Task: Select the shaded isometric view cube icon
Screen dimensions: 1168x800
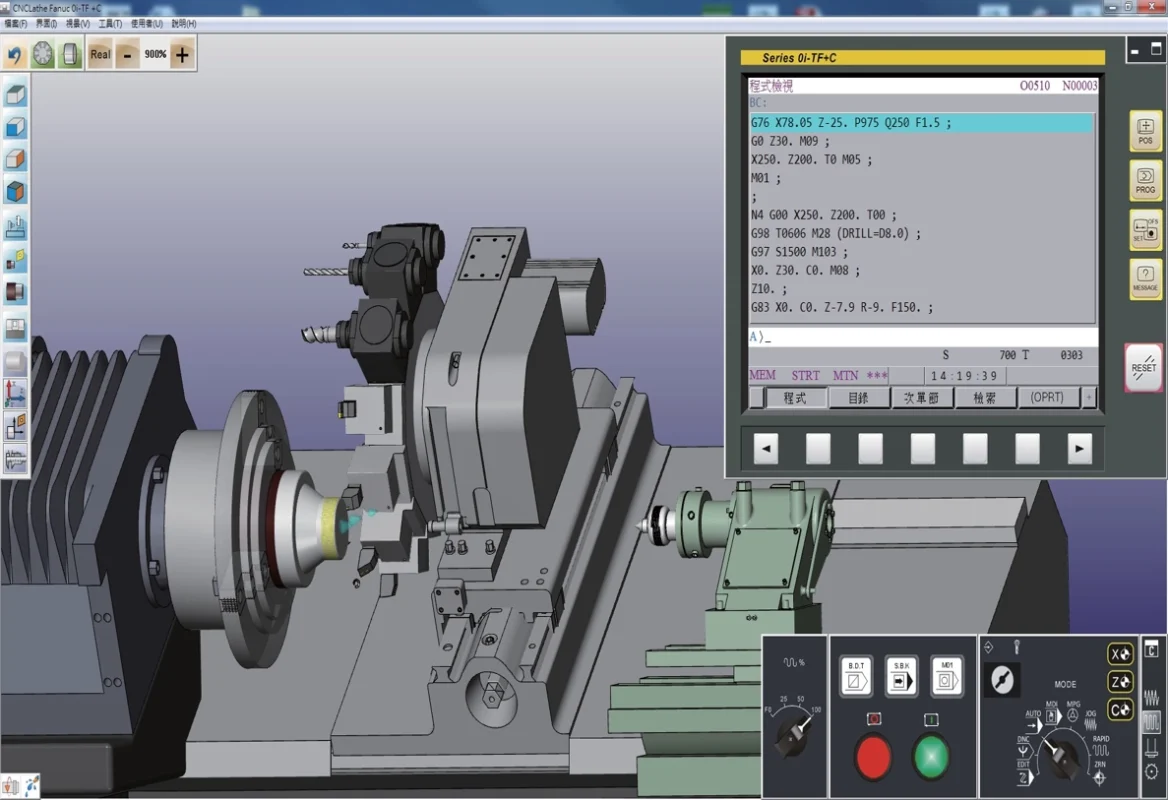Action: click(x=14, y=190)
